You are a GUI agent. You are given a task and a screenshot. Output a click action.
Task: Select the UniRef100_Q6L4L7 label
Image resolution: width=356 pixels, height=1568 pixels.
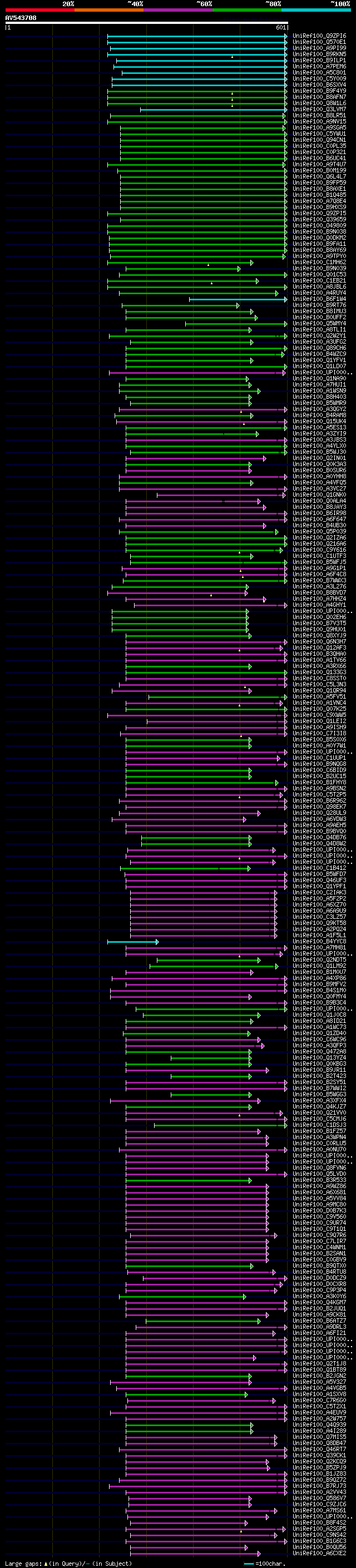319,176
